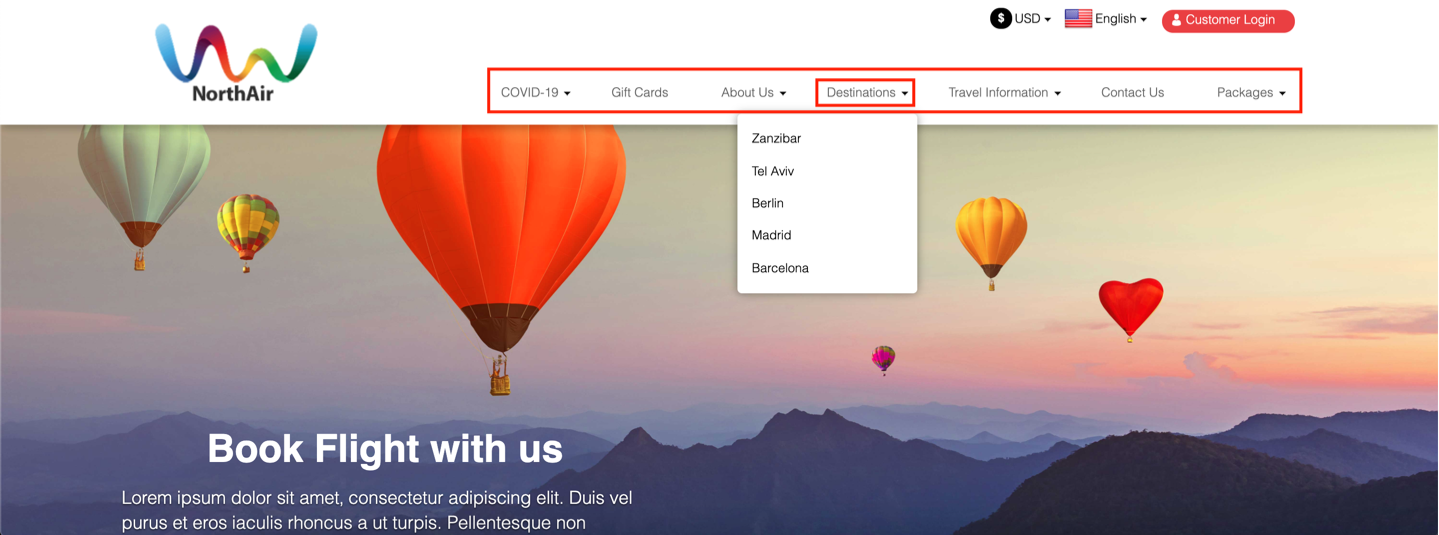Expand the Travel Information menu
The width and height of the screenshot is (1439, 535).
pyautogui.click(x=1005, y=92)
